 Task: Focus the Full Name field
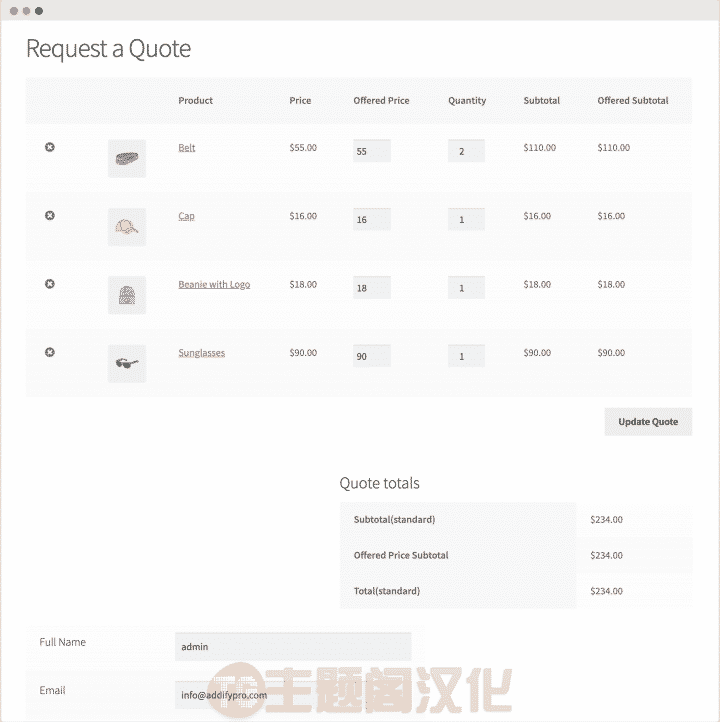click(x=293, y=646)
